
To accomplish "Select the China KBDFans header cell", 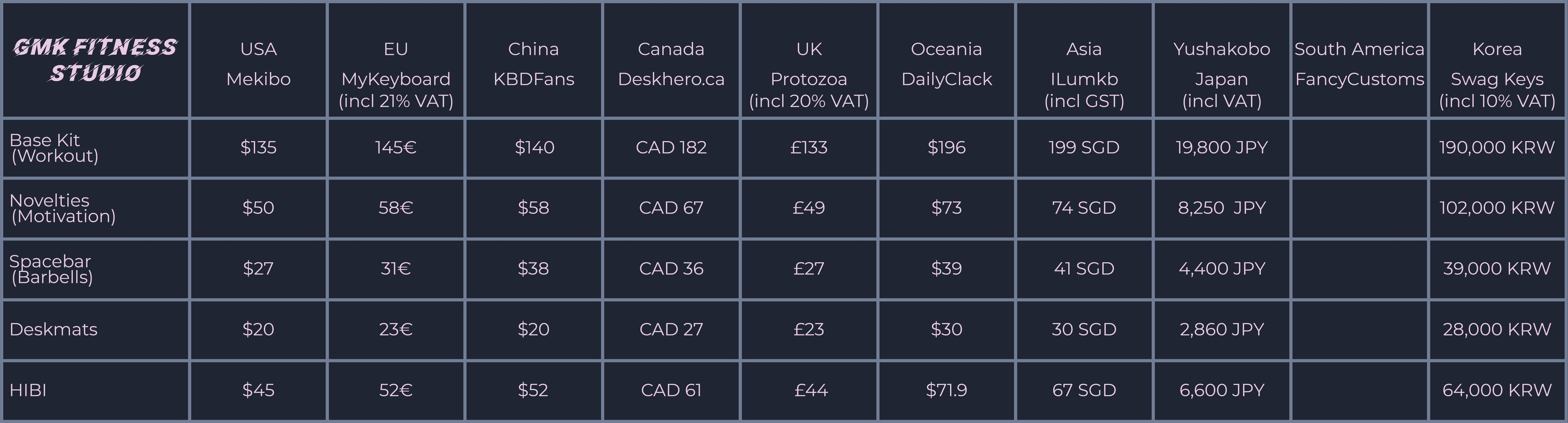I will click(533, 63).
